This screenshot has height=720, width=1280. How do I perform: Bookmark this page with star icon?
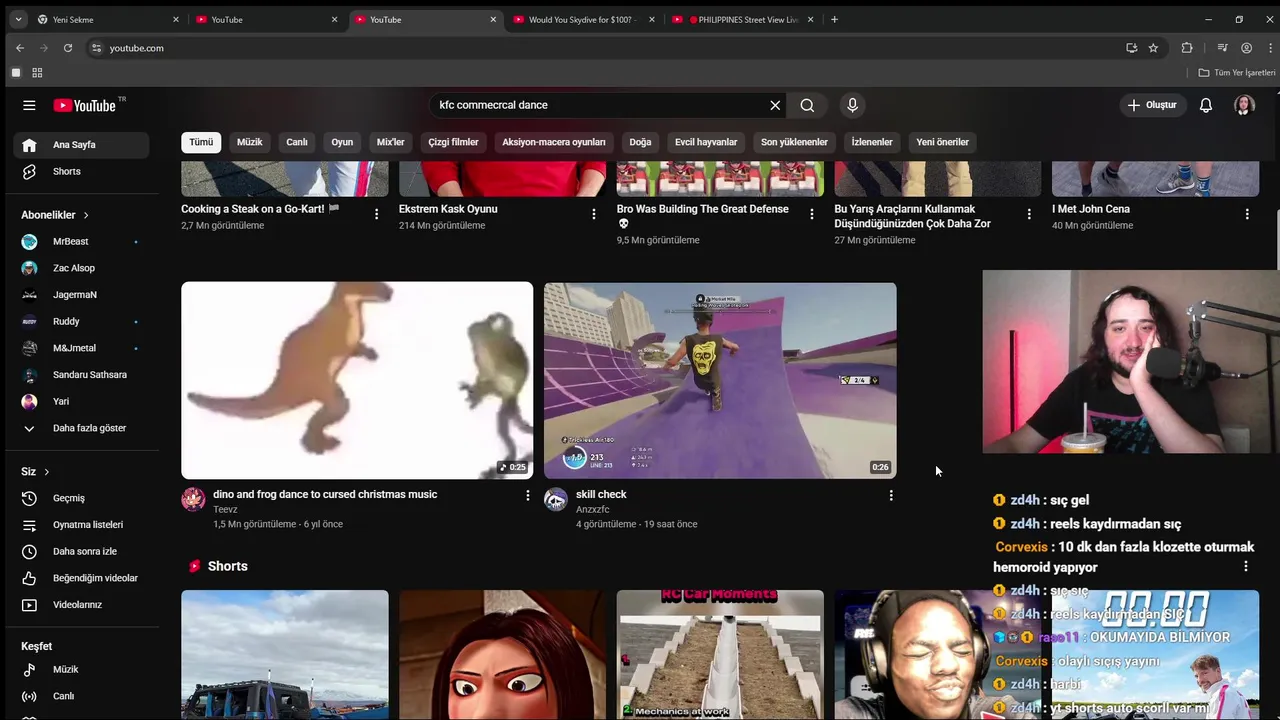tap(1153, 48)
